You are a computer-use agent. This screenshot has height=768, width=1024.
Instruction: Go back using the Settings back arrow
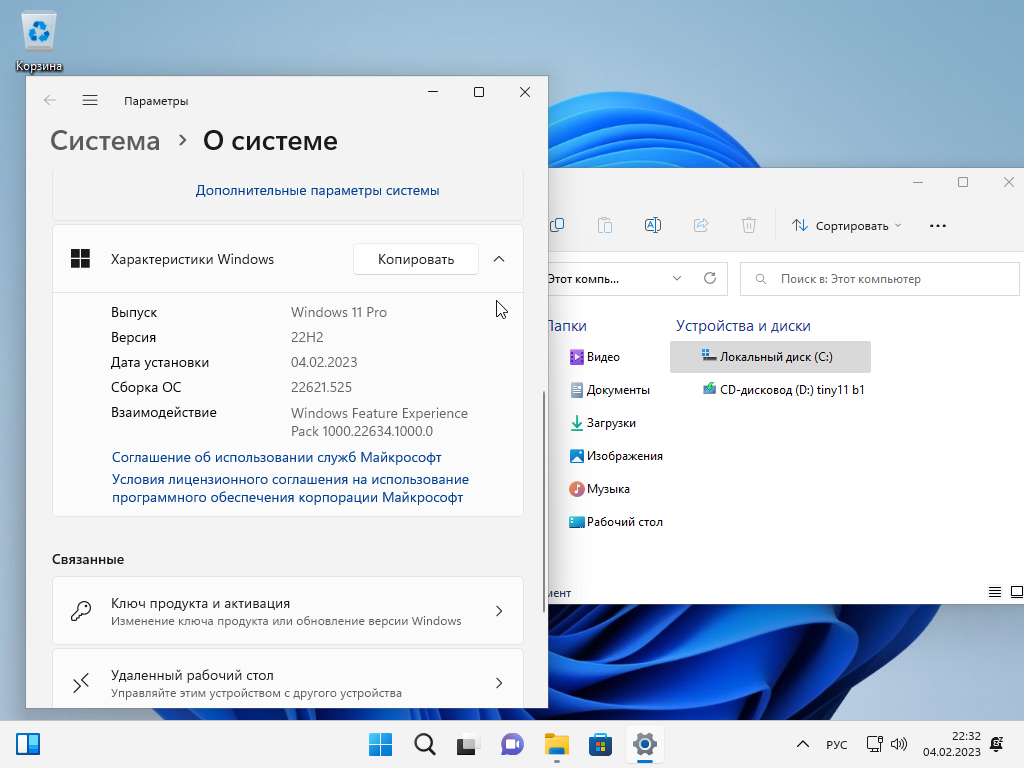(50, 100)
